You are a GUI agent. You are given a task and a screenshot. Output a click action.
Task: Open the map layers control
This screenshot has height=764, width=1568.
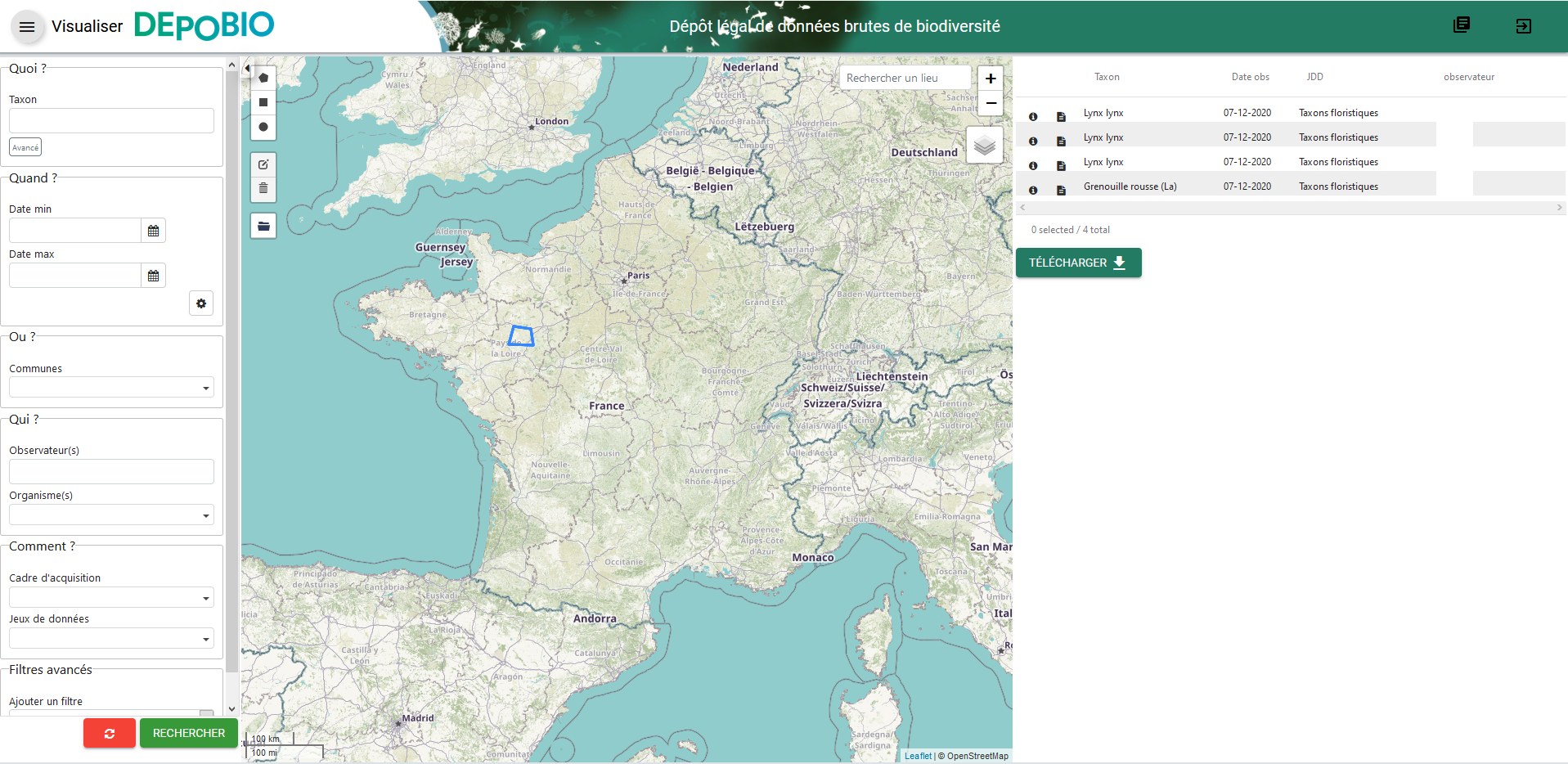[985, 146]
